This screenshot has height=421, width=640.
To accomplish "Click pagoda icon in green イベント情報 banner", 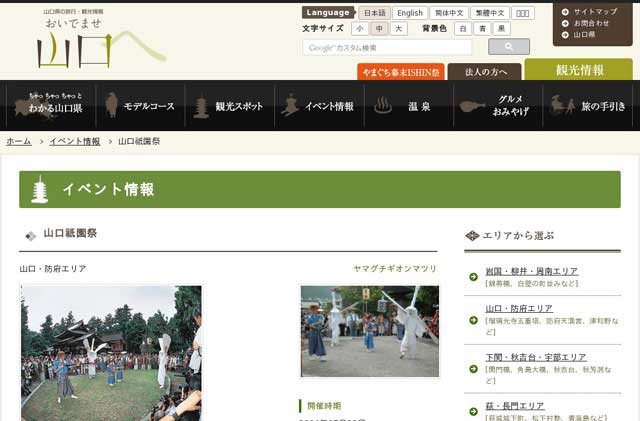I will pyautogui.click(x=40, y=189).
